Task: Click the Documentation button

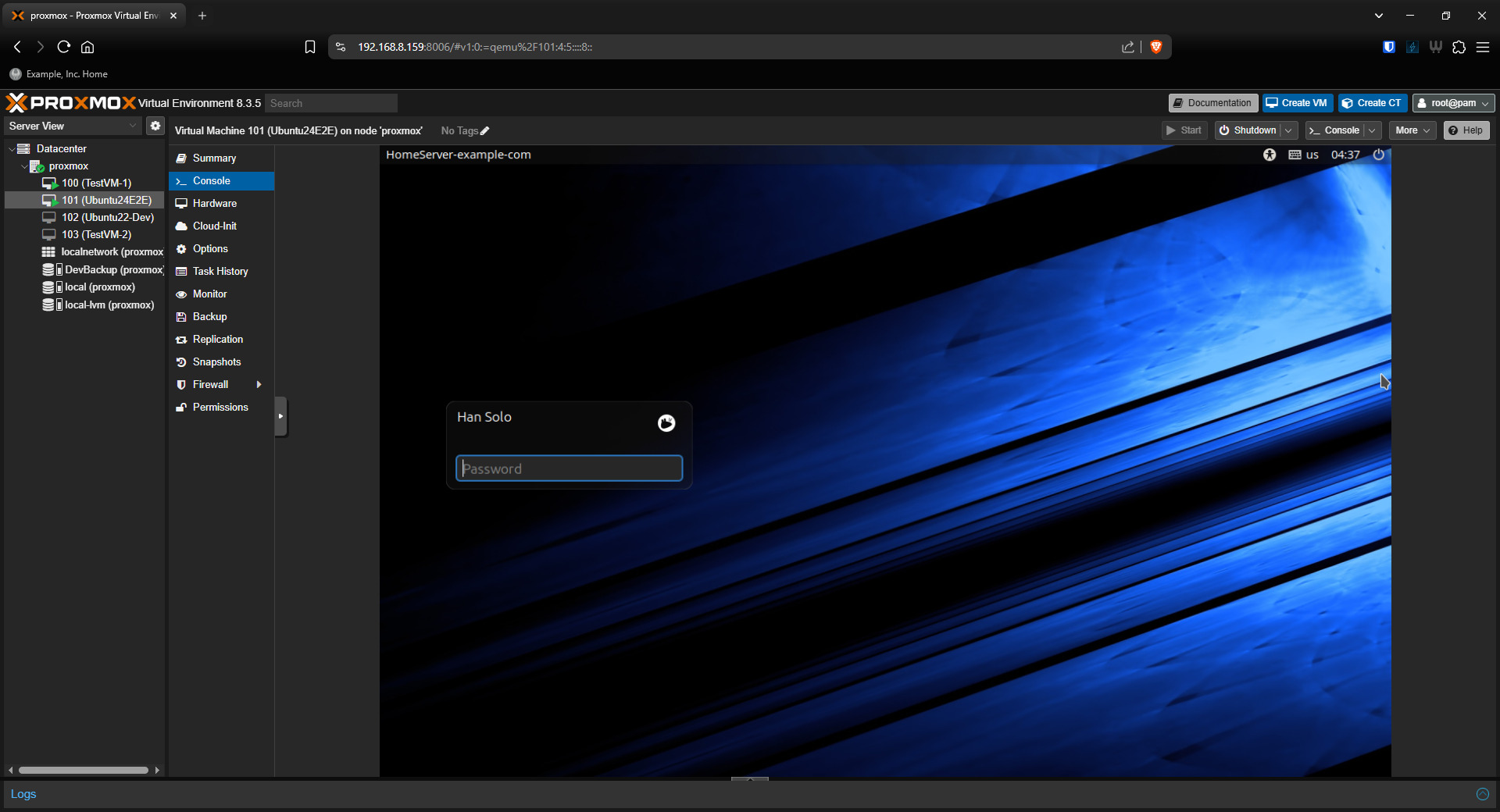Action: [x=1212, y=103]
